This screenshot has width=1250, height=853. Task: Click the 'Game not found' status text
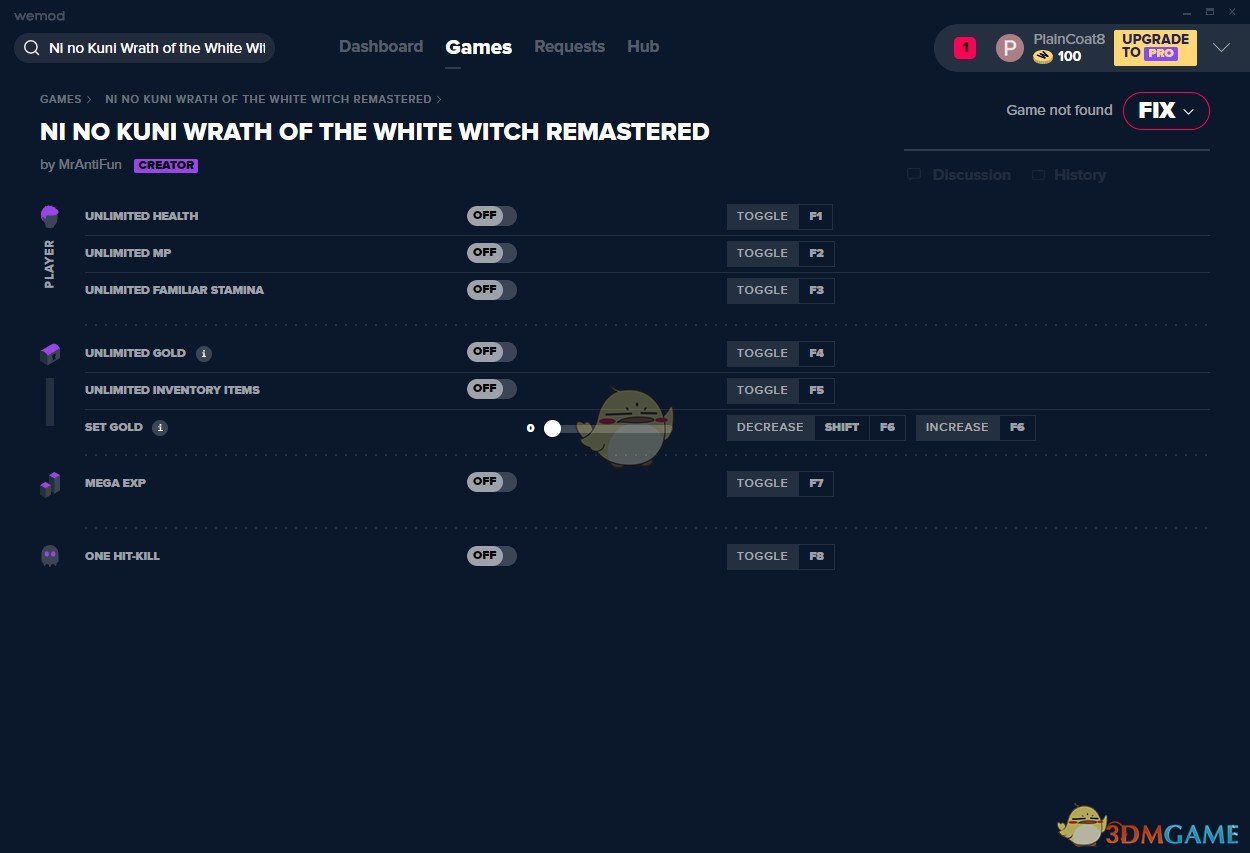coord(1059,111)
